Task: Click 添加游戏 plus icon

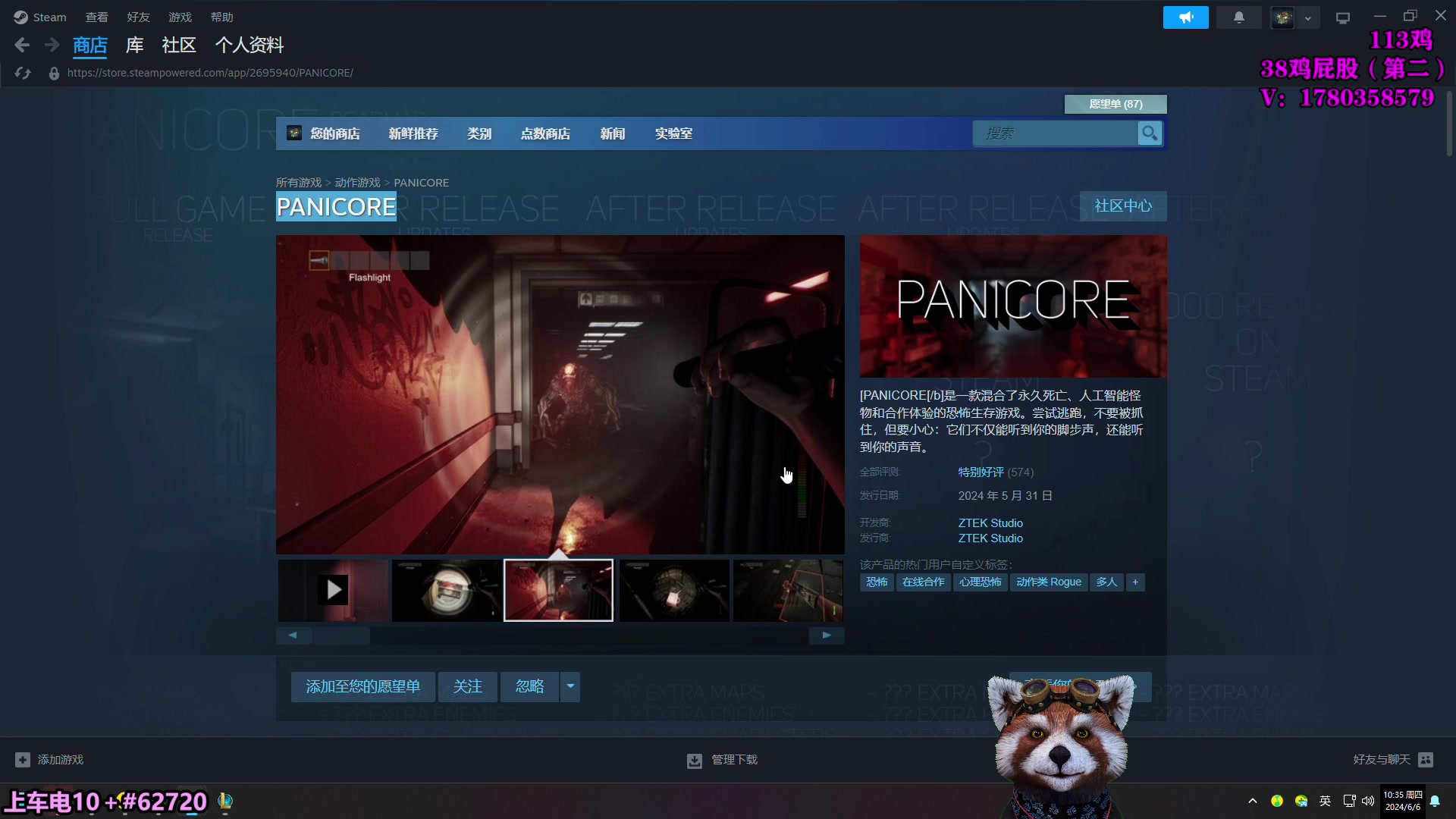Action: pos(23,760)
